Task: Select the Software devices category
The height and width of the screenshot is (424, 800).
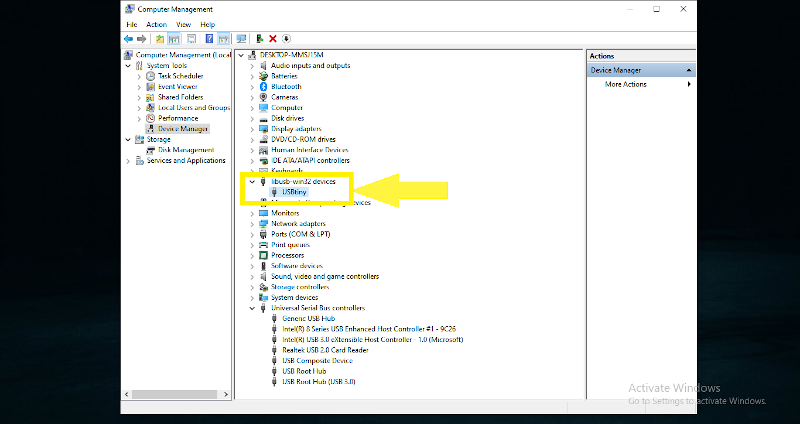Action: 296,266
